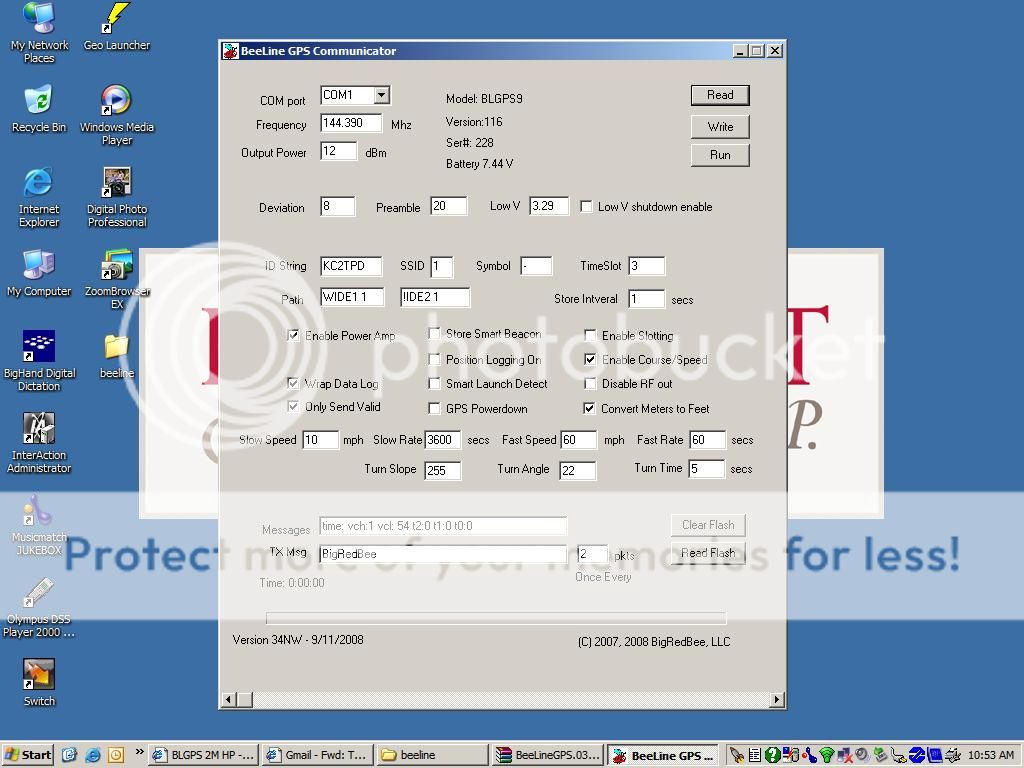This screenshot has height=768, width=1024.
Task: Enable Position Logging On checkbox
Action: point(434,360)
